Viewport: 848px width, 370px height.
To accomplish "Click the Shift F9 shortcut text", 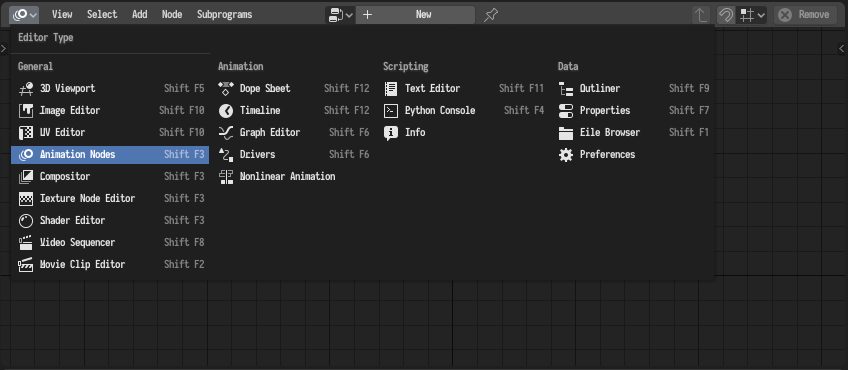I will tap(689, 89).
